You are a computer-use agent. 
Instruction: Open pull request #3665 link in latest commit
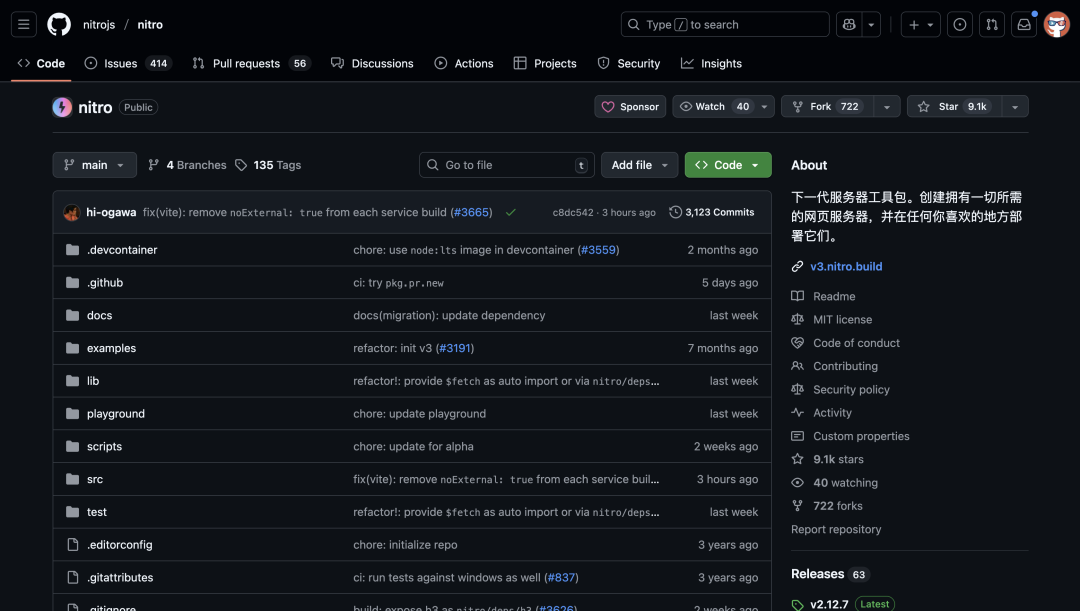[x=472, y=212]
